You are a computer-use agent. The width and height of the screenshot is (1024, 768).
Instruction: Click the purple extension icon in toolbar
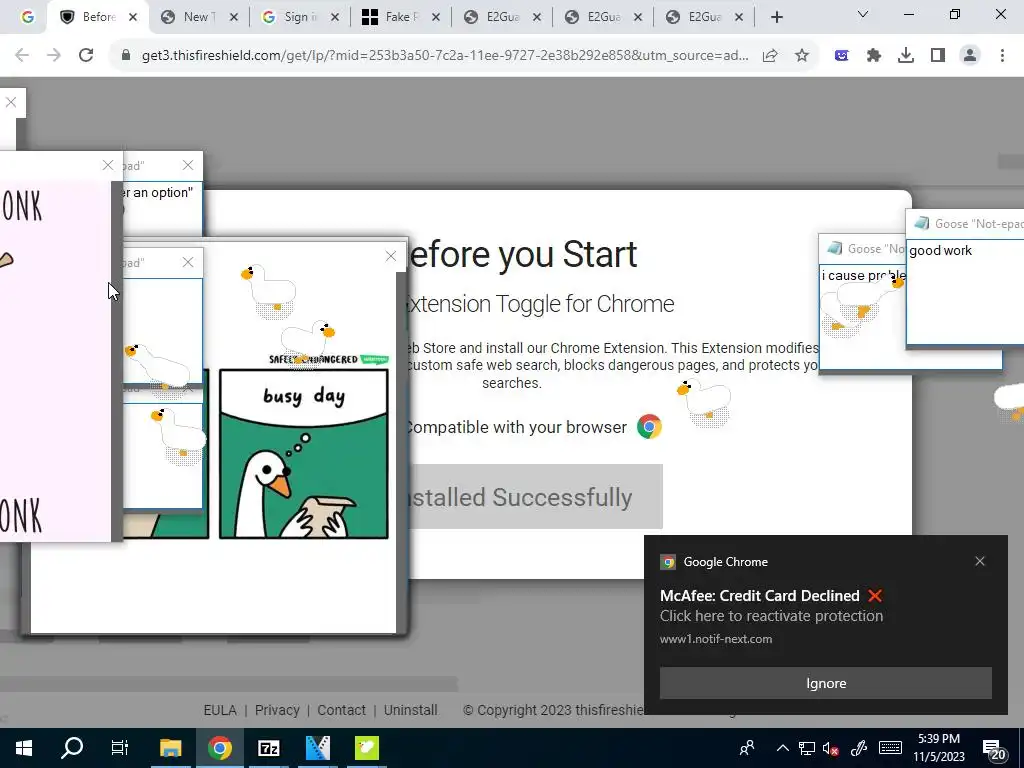pyautogui.click(x=842, y=56)
